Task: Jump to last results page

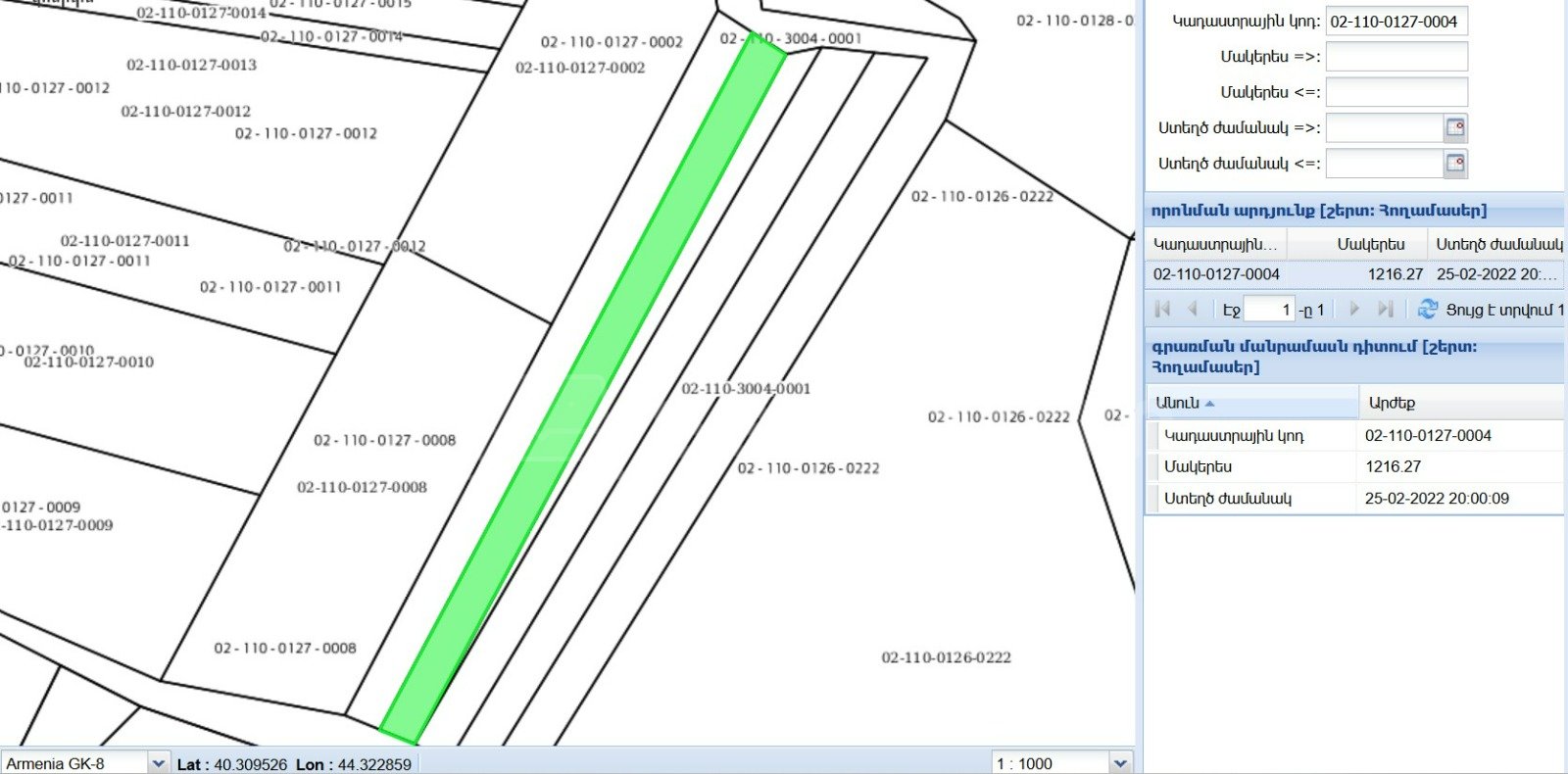Action: point(1385,310)
